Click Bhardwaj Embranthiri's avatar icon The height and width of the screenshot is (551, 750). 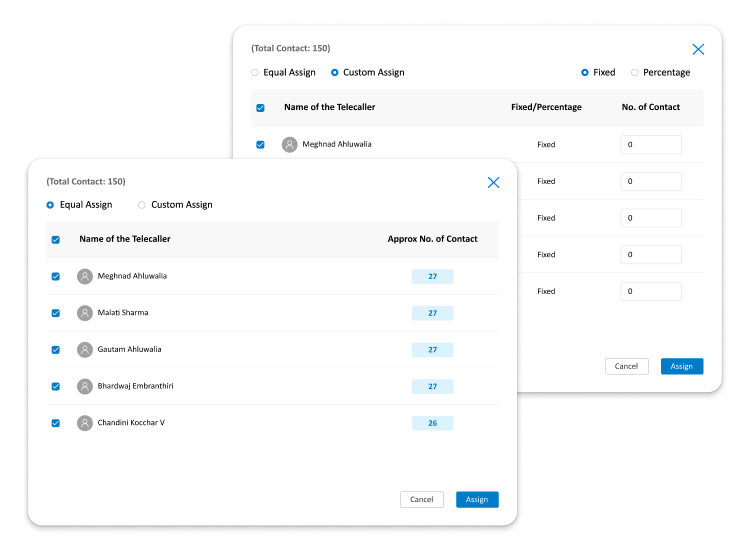[x=85, y=386]
